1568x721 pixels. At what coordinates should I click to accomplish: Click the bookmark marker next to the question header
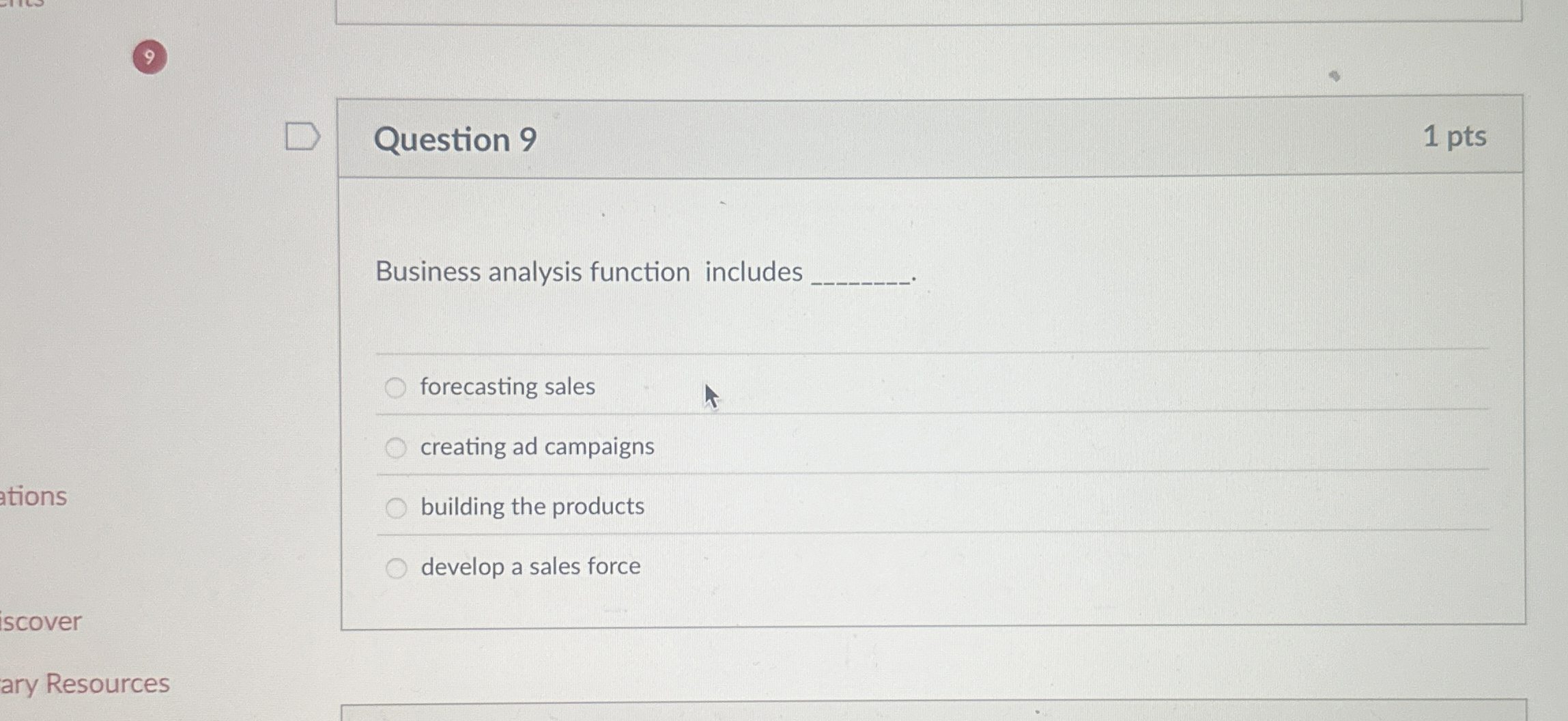[303, 135]
